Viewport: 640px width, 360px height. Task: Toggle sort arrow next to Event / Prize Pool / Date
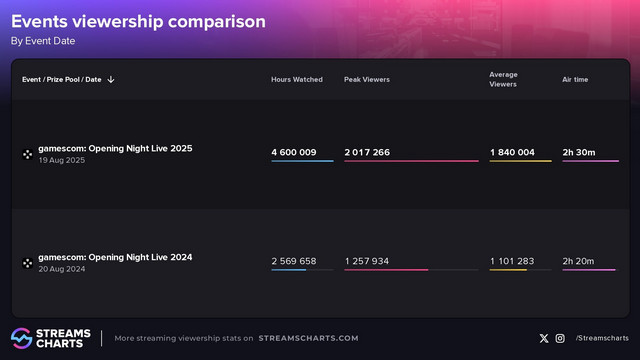[111, 80]
